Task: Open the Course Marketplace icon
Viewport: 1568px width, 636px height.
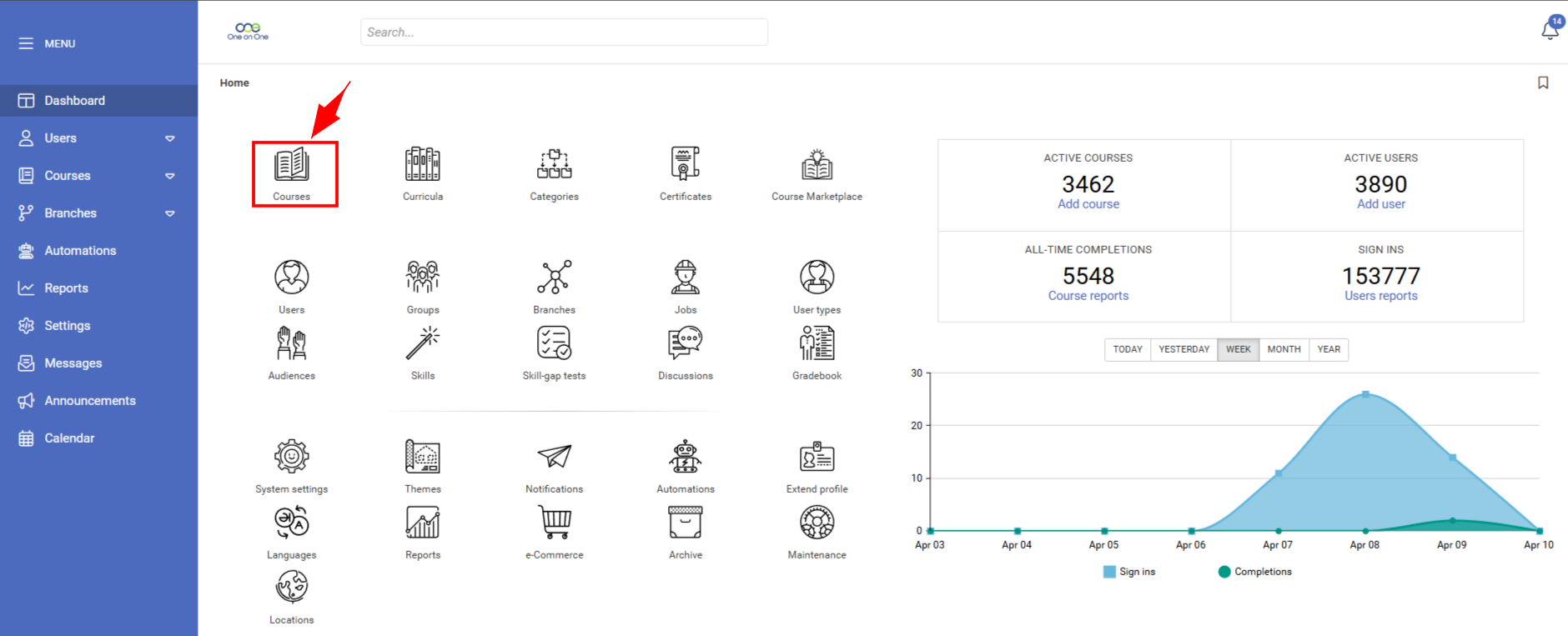Action: tap(817, 165)
